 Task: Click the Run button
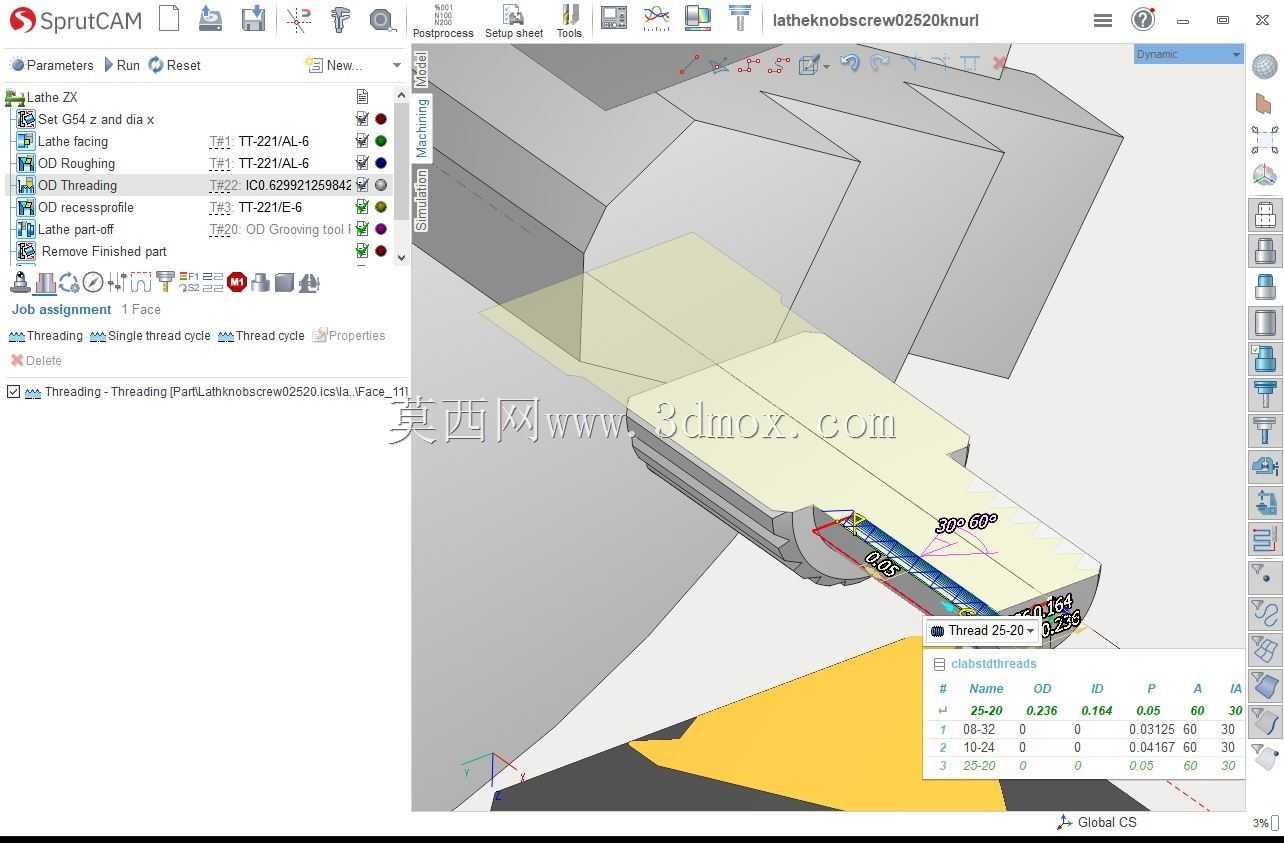[122, 65]
